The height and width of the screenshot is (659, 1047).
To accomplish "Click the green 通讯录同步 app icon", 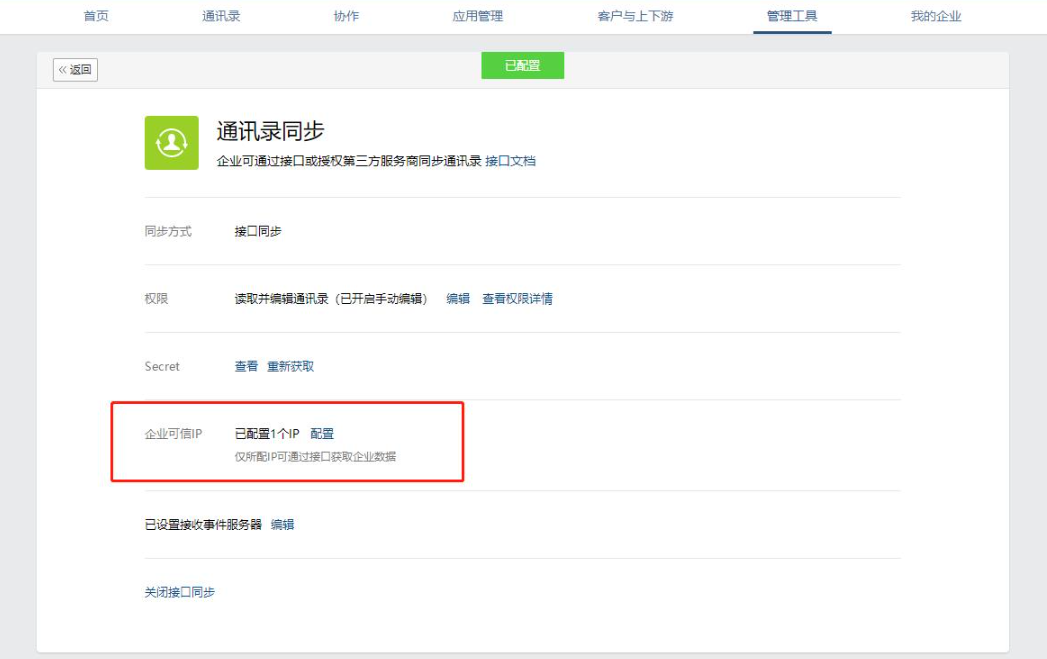I will (172, 143).
